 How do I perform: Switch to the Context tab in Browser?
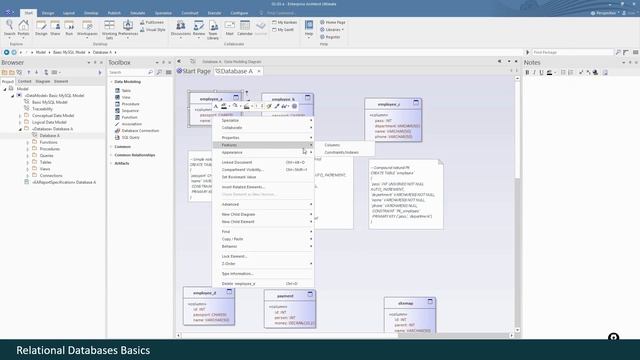click(x=24, y=81)
